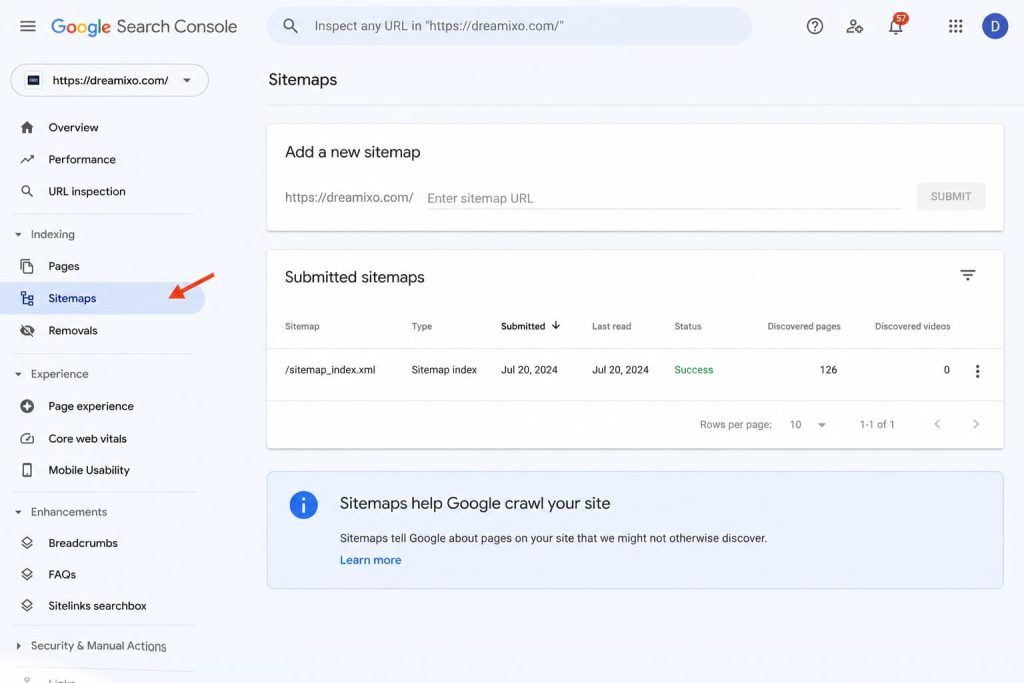Click the /sitemap_index.xml row entry
The height and width of the screenshot is (683, 1024).
330,370
